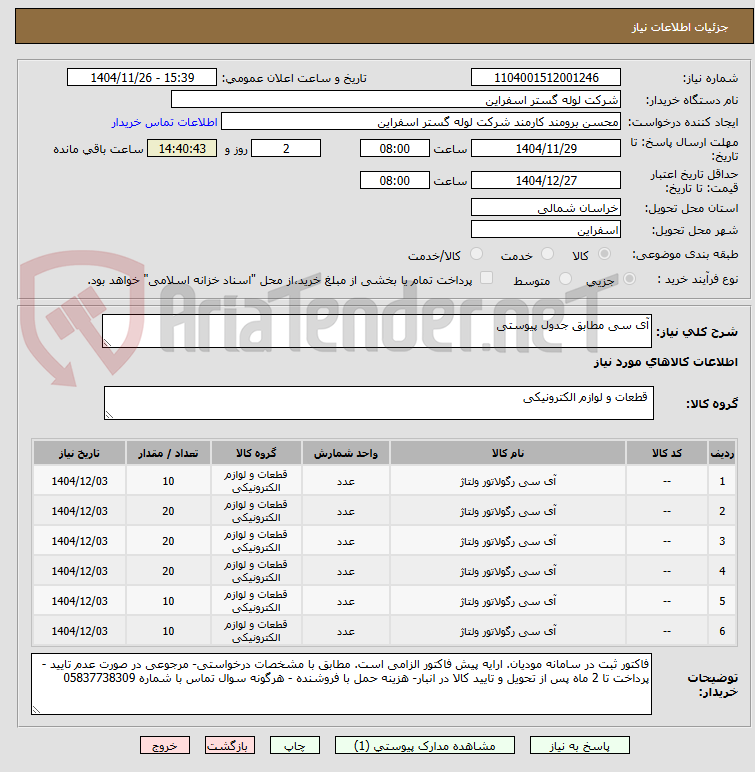Click the remaining days field showing 2

click(x=286, y=148)
